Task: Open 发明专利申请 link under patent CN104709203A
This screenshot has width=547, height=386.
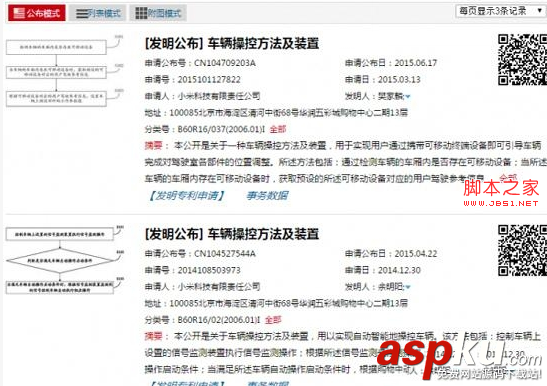Action: click(x=187, y=195)
